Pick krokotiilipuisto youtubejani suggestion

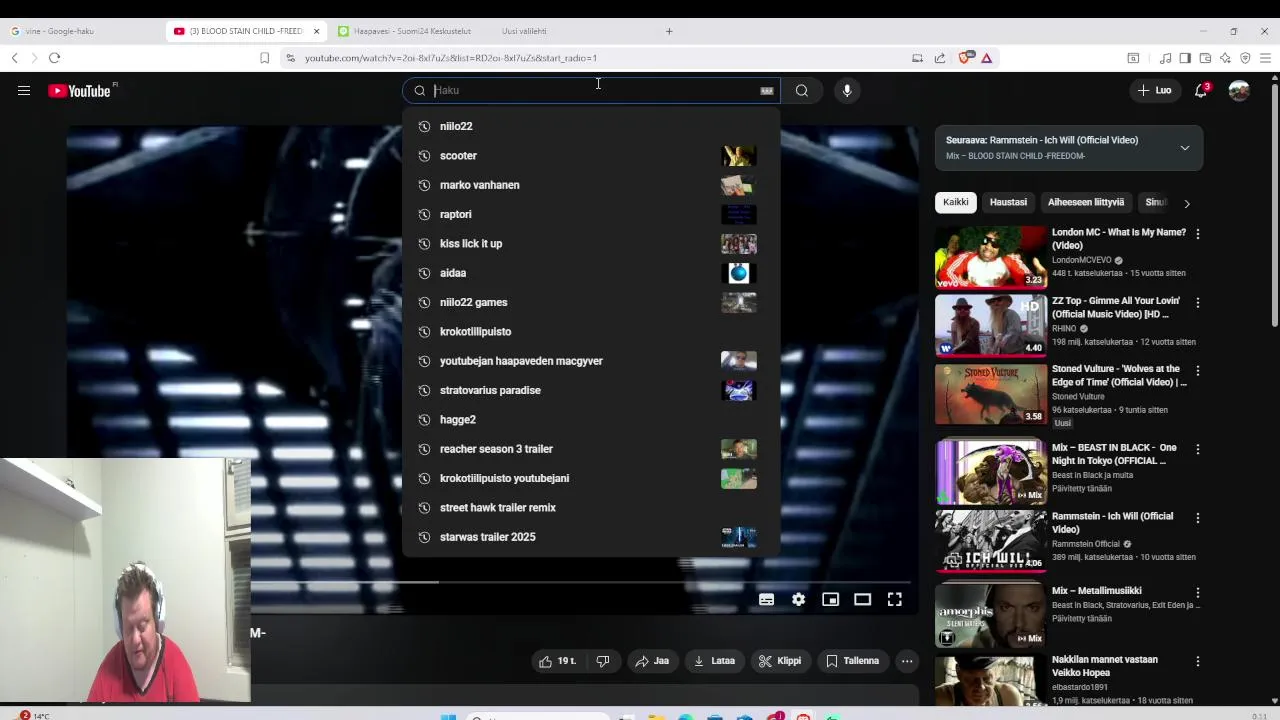[591, 478]
